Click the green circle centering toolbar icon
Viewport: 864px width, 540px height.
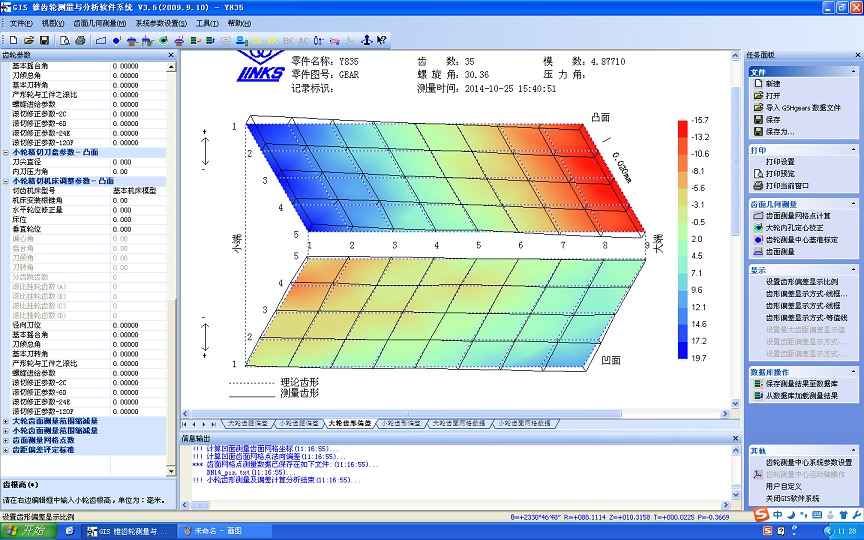tap(163, 40)
